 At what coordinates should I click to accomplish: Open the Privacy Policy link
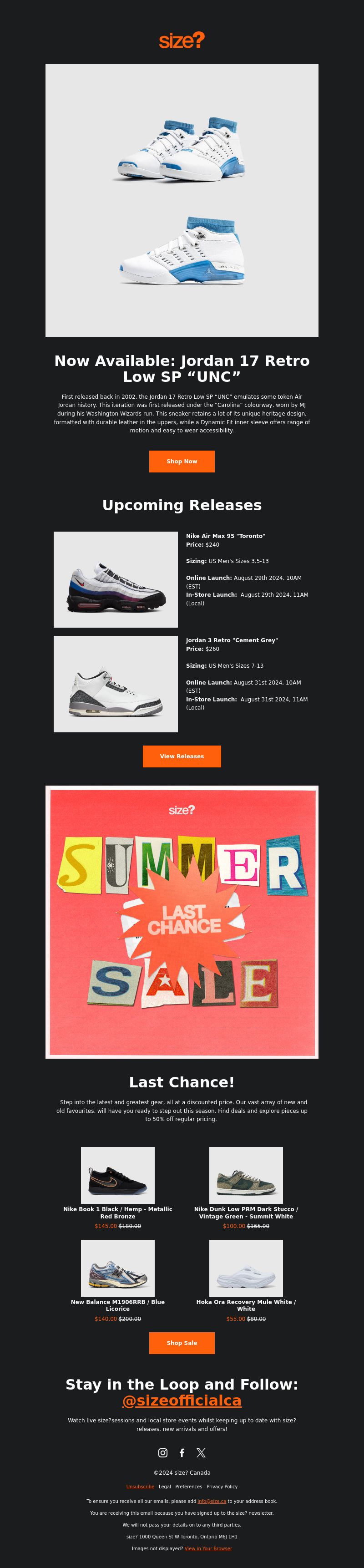pyautogui.click(x=222, y=1487)
